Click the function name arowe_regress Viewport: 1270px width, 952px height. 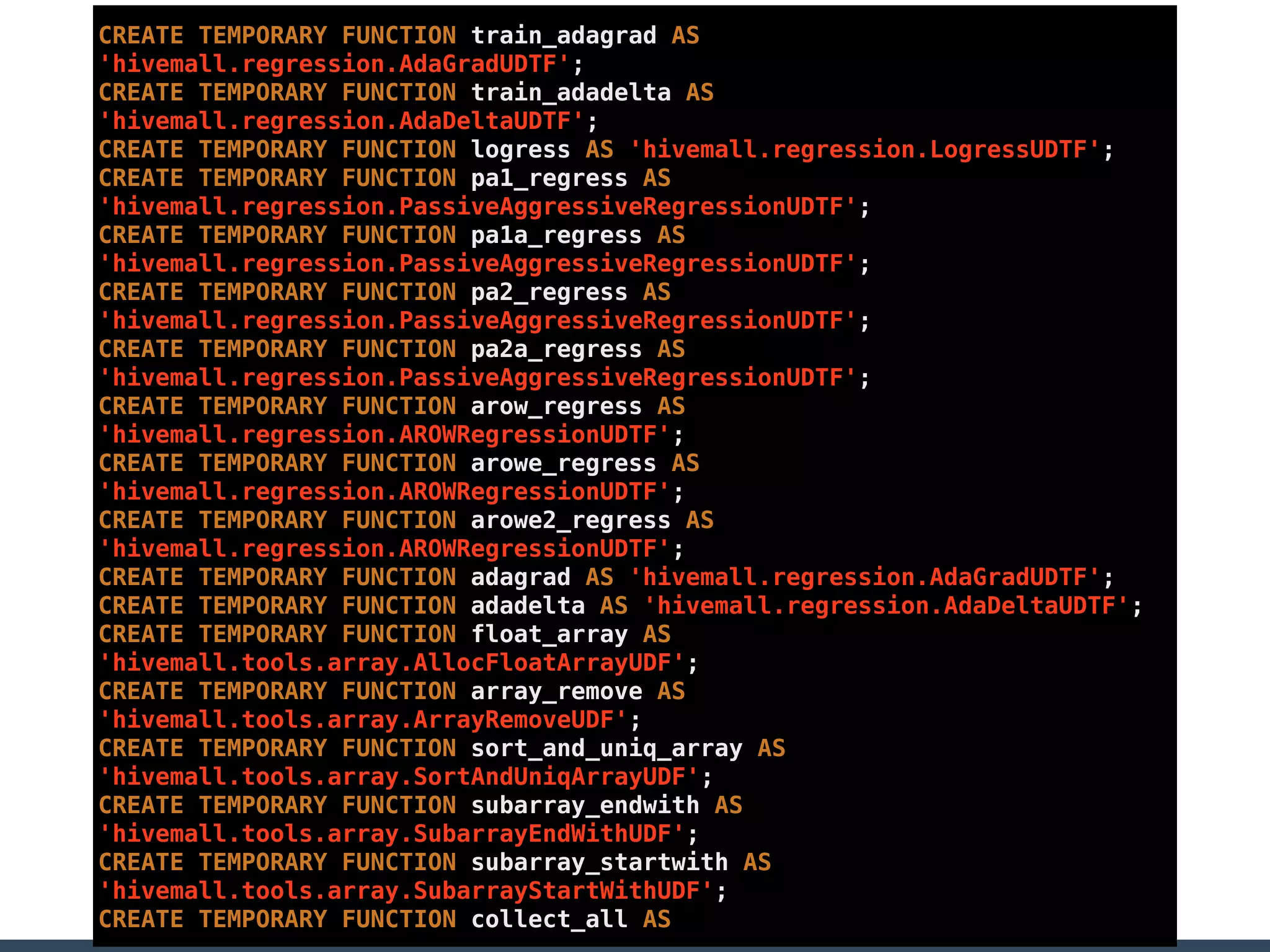[564, 464]
